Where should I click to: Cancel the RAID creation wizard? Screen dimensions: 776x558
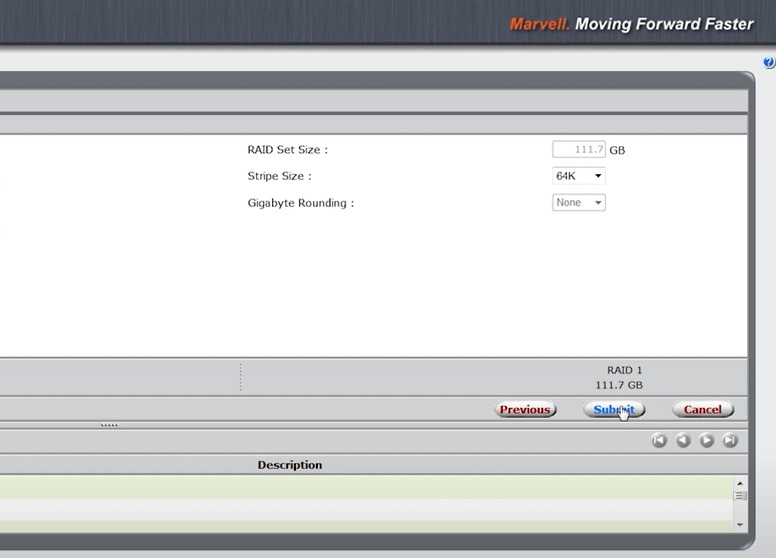click(703, 410)
